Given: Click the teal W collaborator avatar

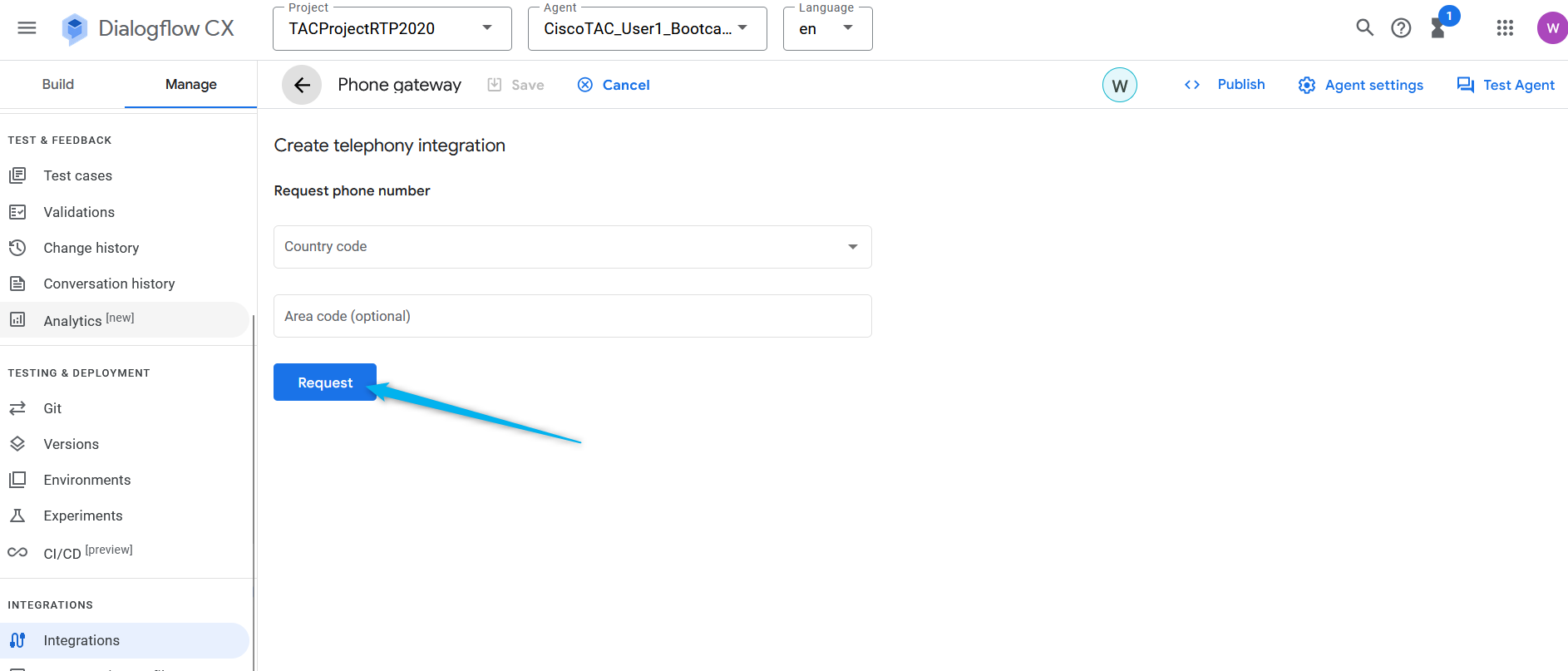Looking at the screenshot, I should 1120,85.
